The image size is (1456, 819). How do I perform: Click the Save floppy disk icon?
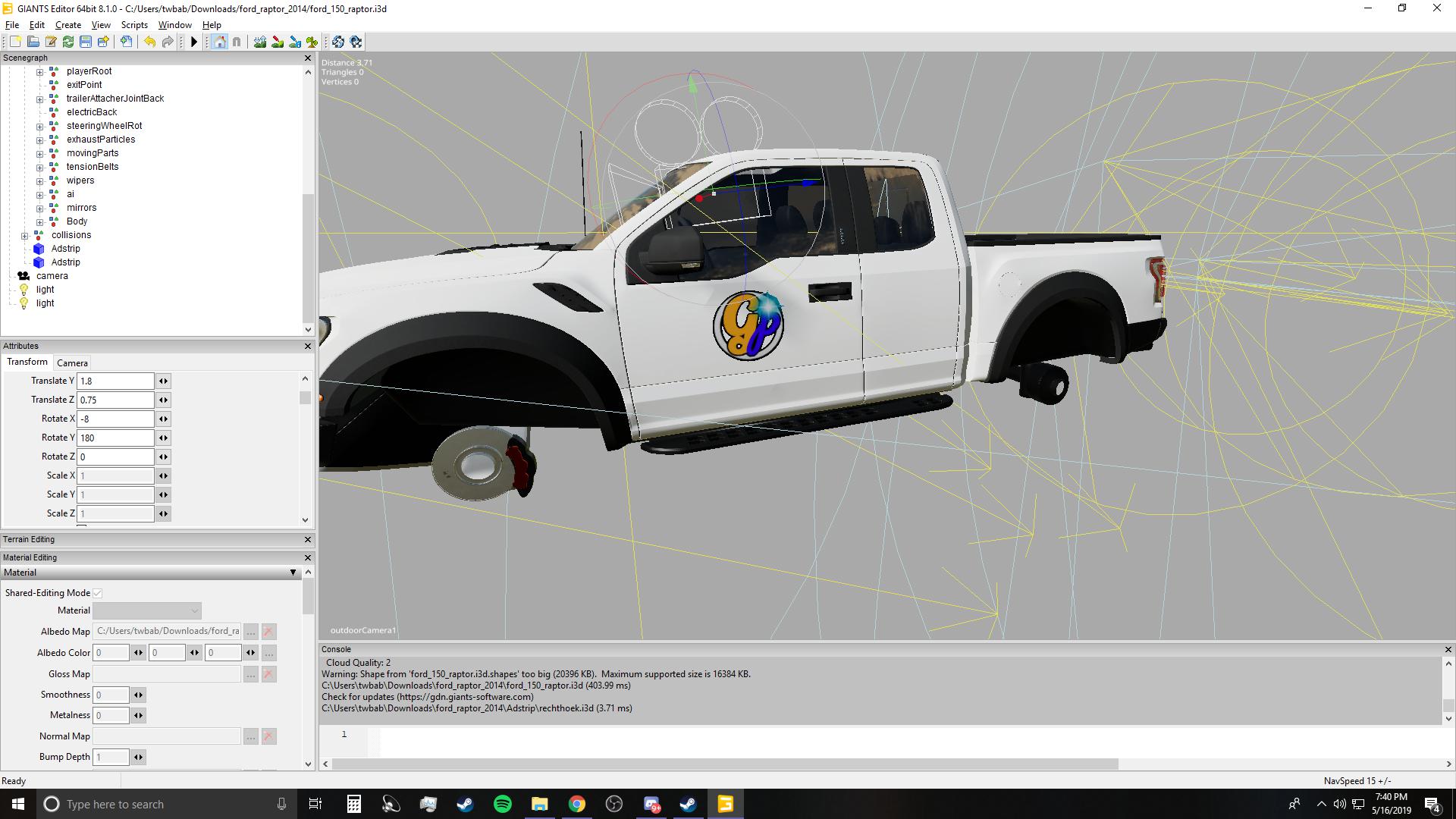tap(86, 42)
